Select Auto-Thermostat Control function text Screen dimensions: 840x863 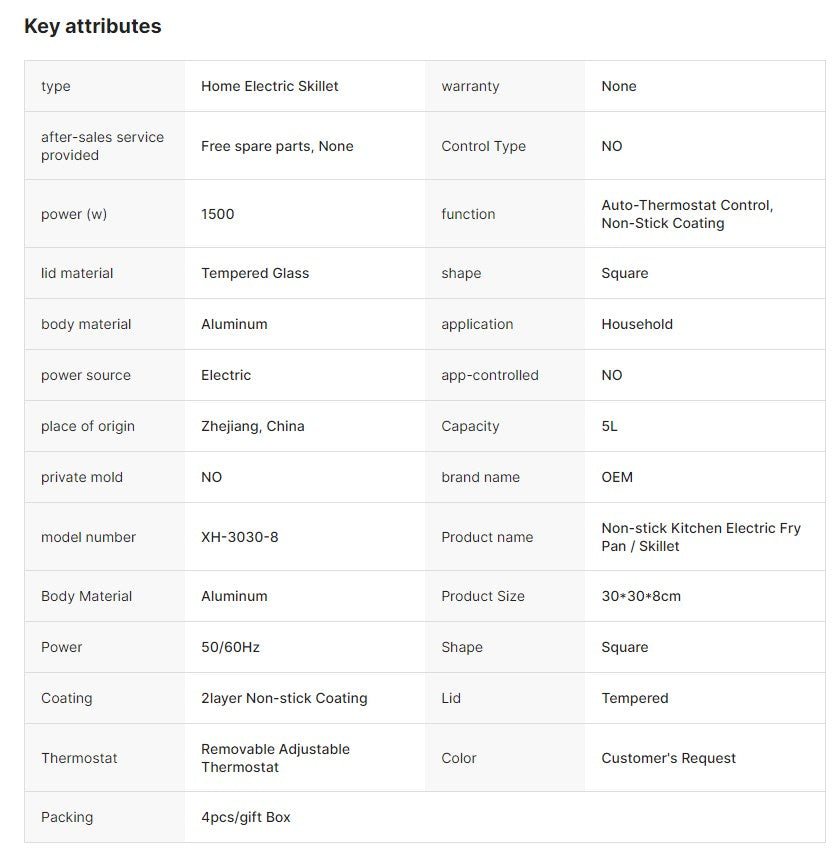coord(687,205)
